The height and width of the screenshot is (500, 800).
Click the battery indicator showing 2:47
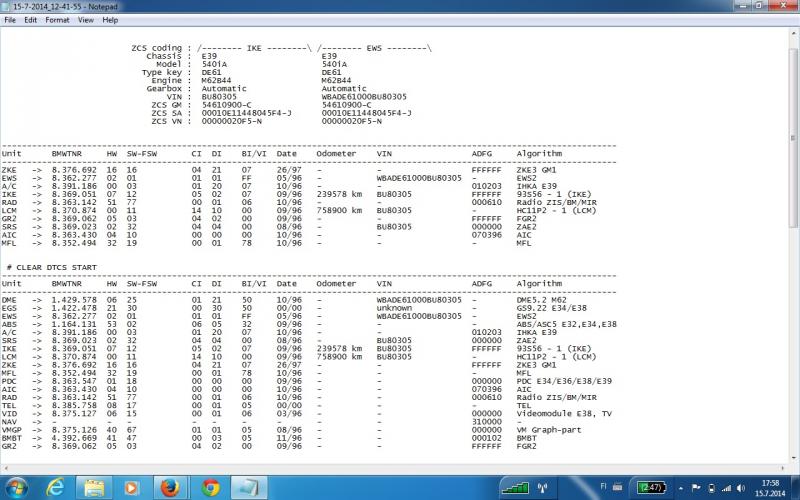(652, 488)
